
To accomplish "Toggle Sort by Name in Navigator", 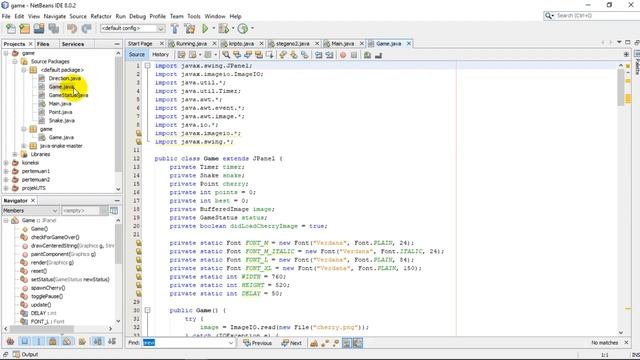I will click(x=98, y=341).
